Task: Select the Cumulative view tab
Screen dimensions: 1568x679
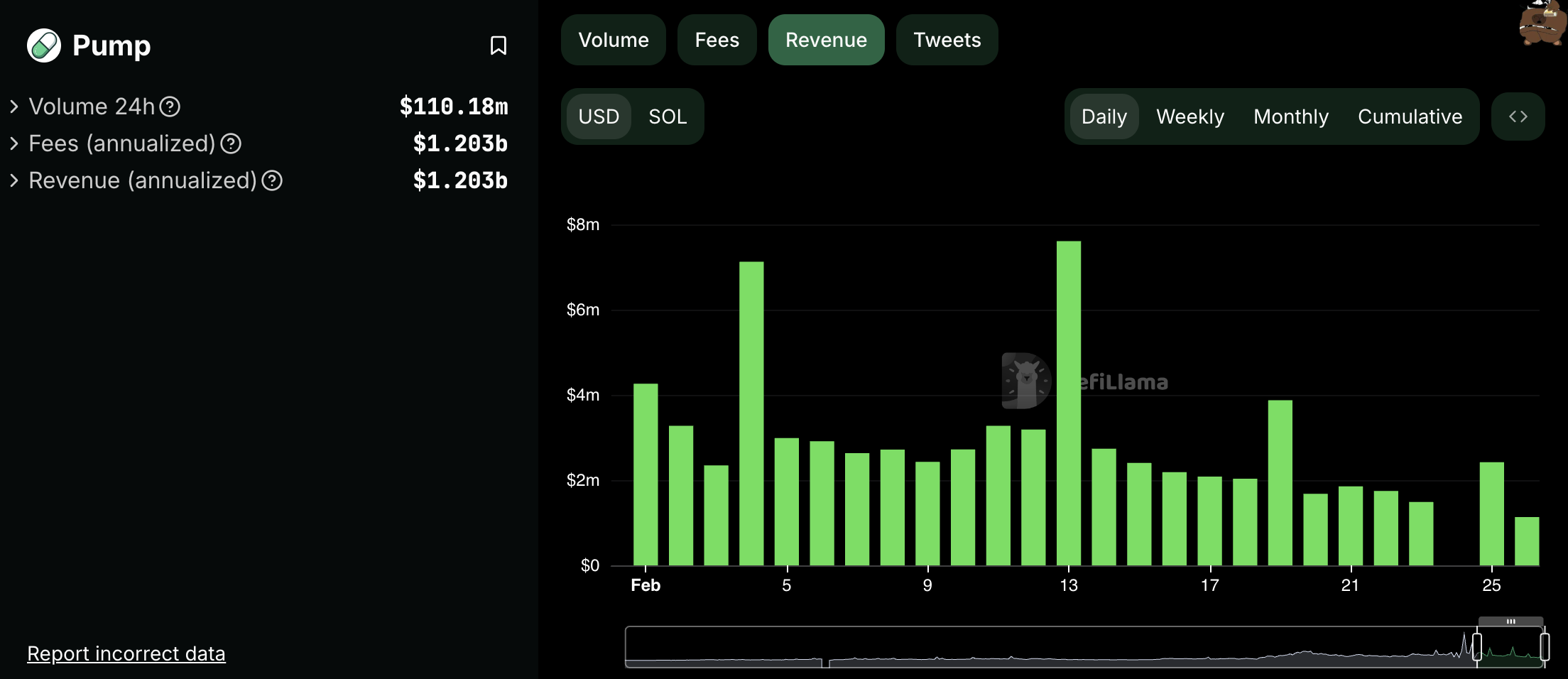Action: pyautogui.click(x=1410, y=116)
